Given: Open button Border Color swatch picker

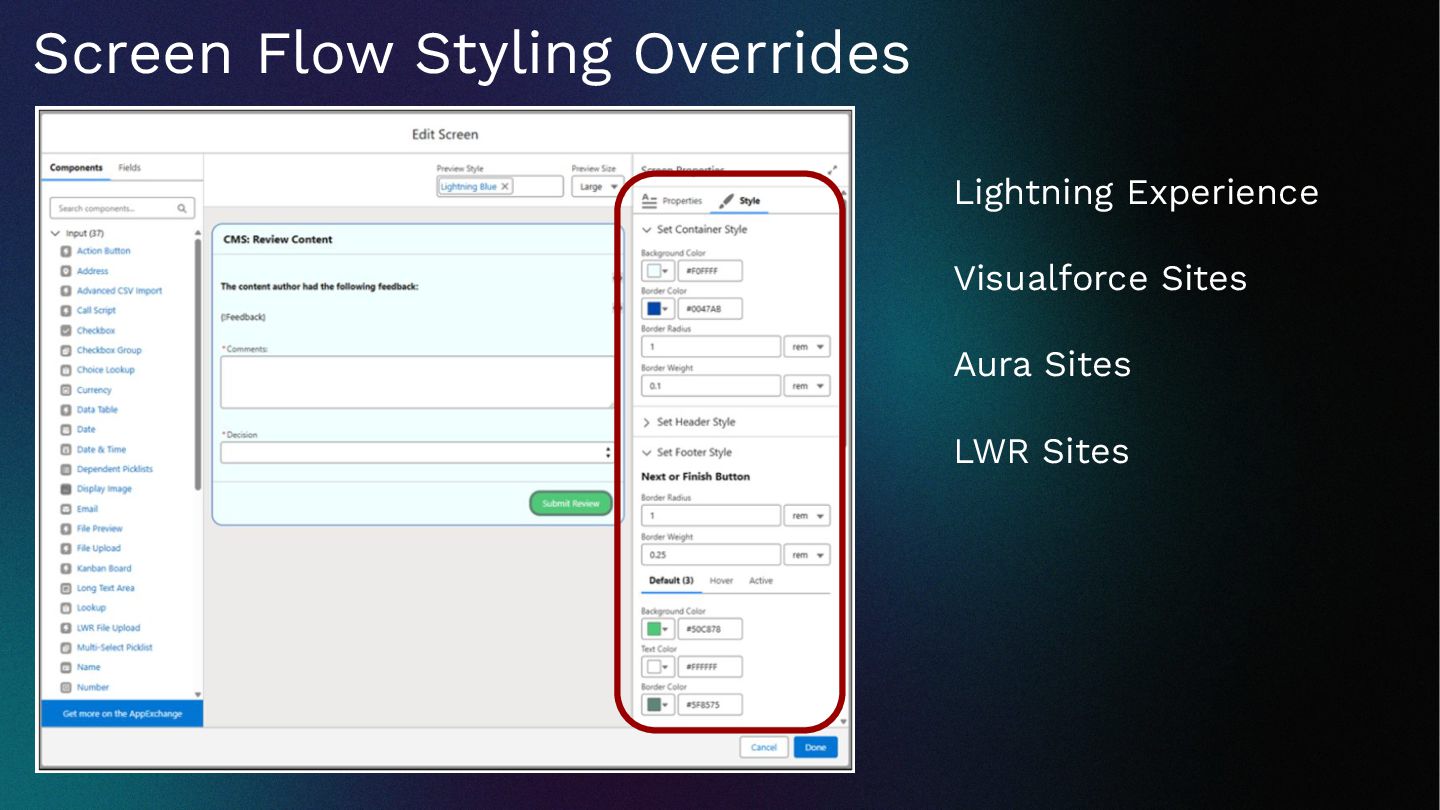Looking at the screenshot, I should coord(658,705).
